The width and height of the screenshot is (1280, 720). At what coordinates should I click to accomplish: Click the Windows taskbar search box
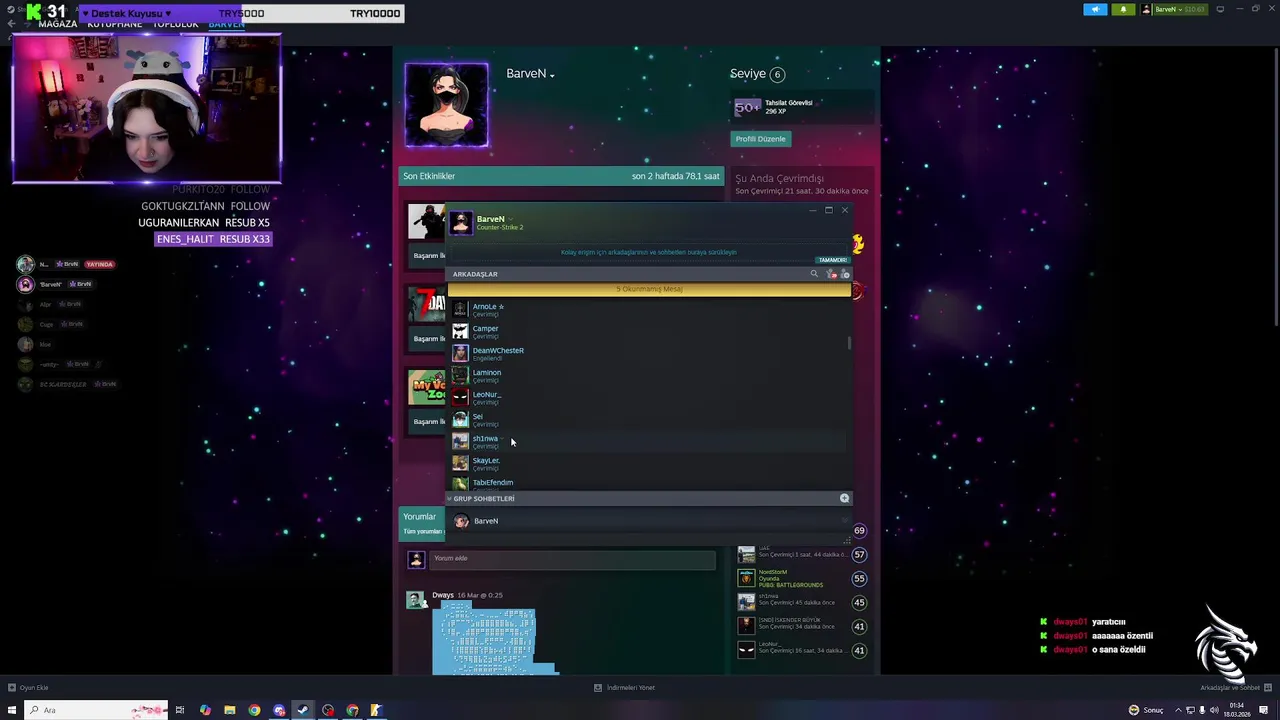(x=97, y=710)
